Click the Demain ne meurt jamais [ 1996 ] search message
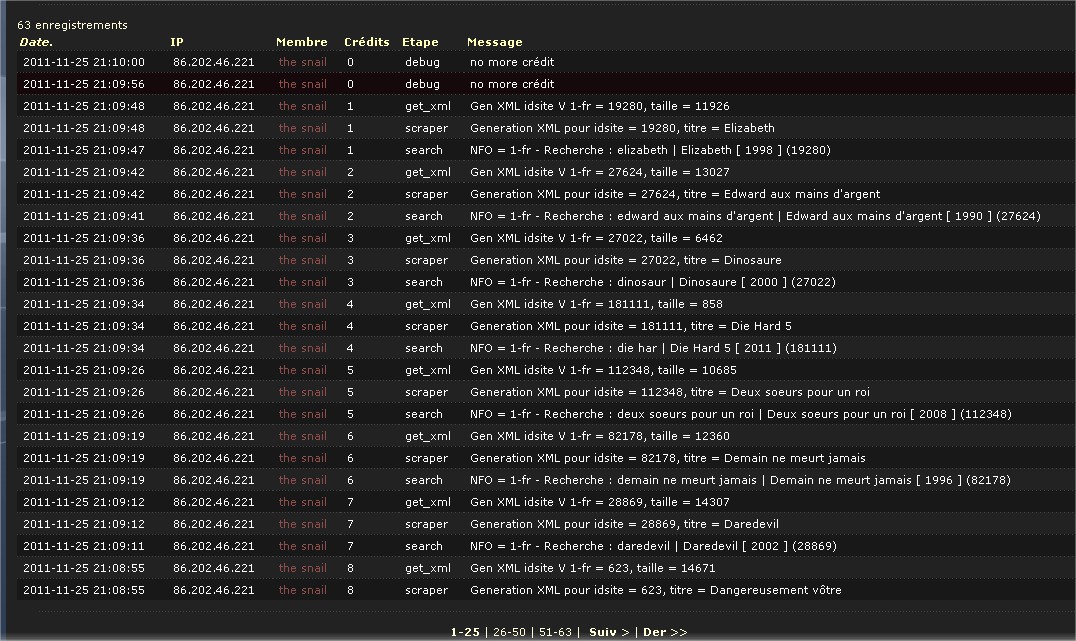Viewport: 1076px width, 641px height. 740,479
